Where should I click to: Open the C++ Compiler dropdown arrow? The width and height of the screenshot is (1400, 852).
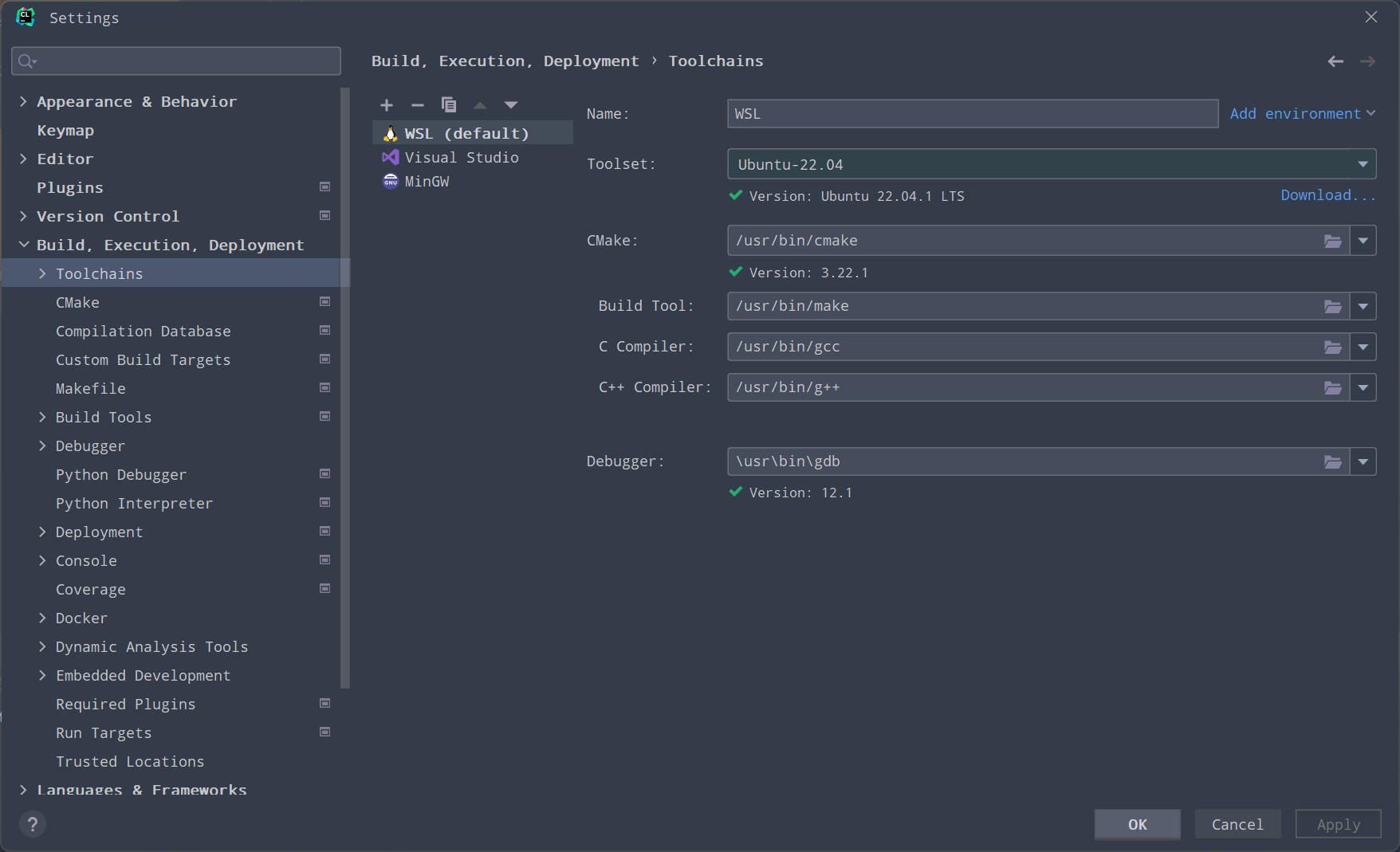[x=1363, y=387]
